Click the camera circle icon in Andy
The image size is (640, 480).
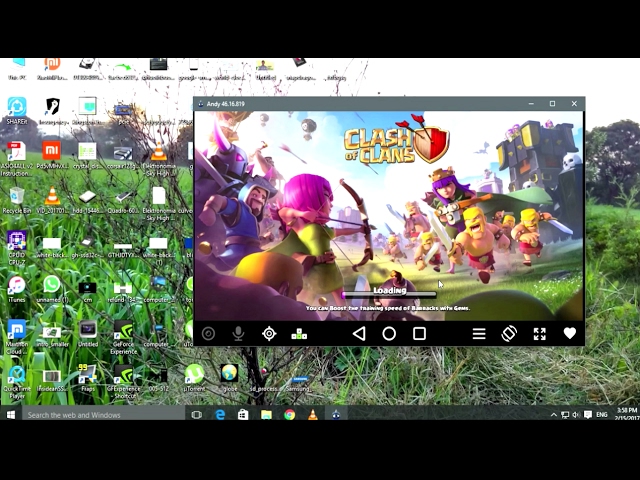pos(208,333)
